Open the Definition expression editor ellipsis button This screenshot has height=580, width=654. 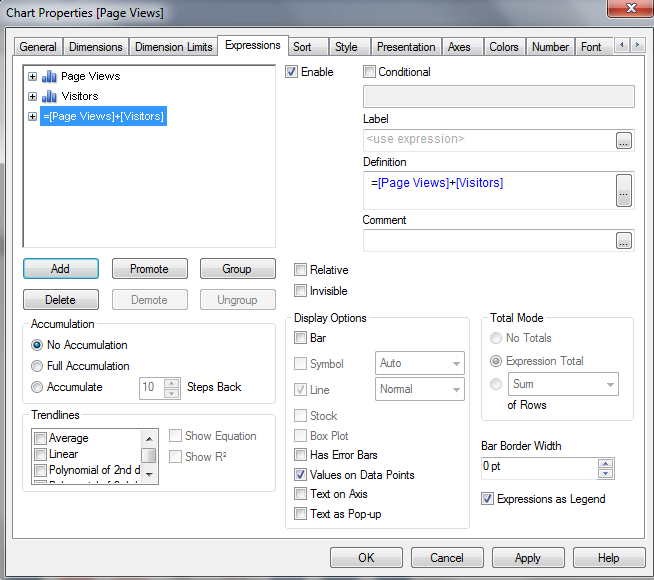pos(624,191)
